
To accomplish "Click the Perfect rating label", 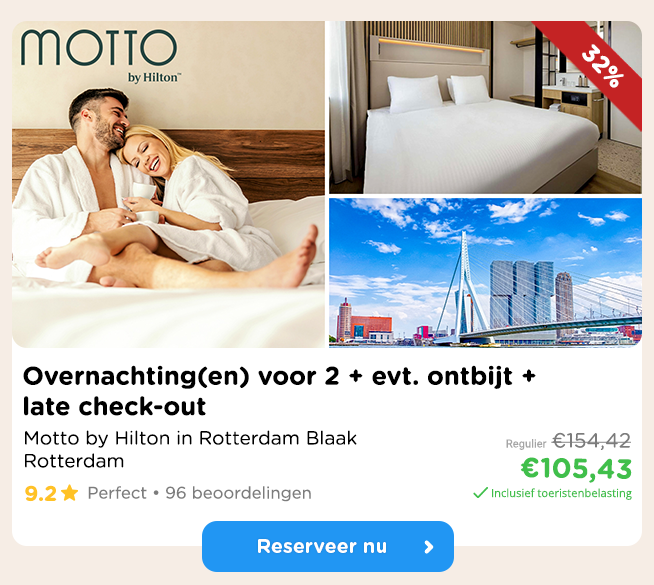I will [117, 493].
